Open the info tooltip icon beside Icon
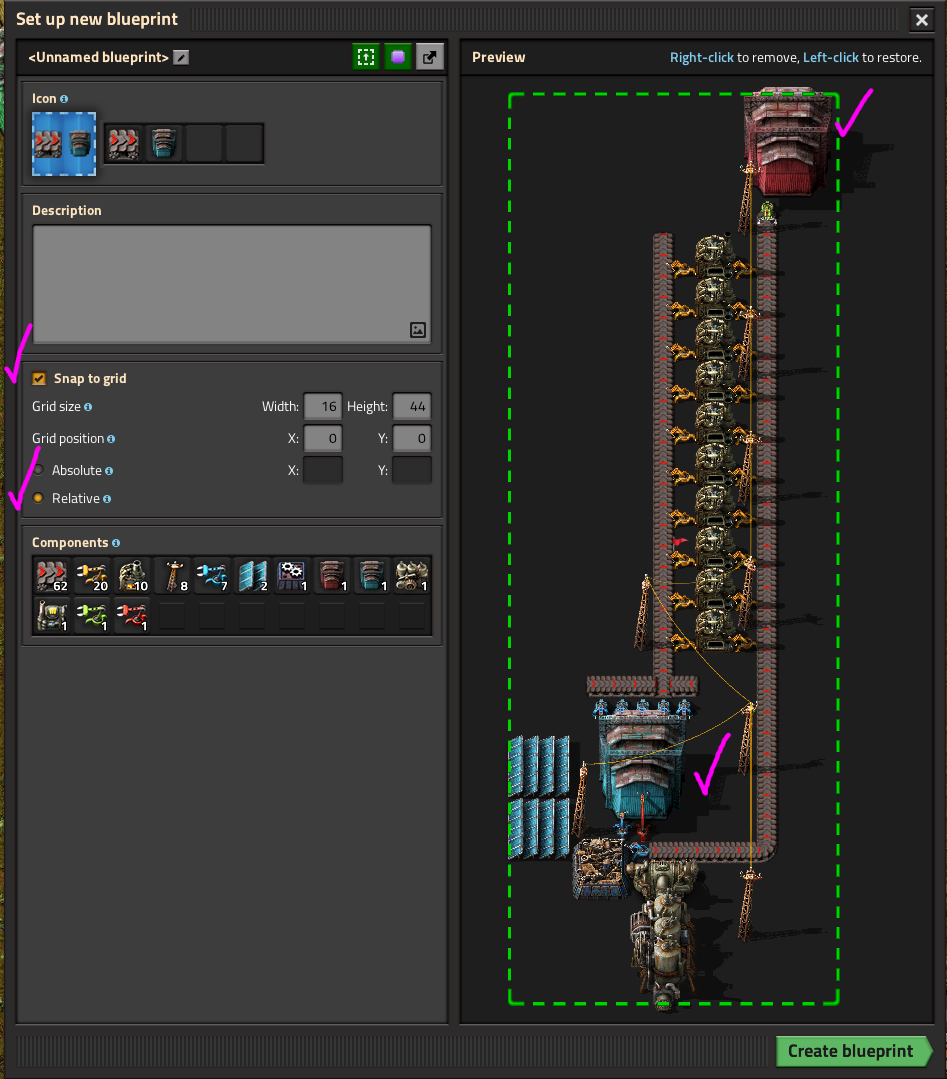This screenshot has height=1079, width=947. (64, 99)
